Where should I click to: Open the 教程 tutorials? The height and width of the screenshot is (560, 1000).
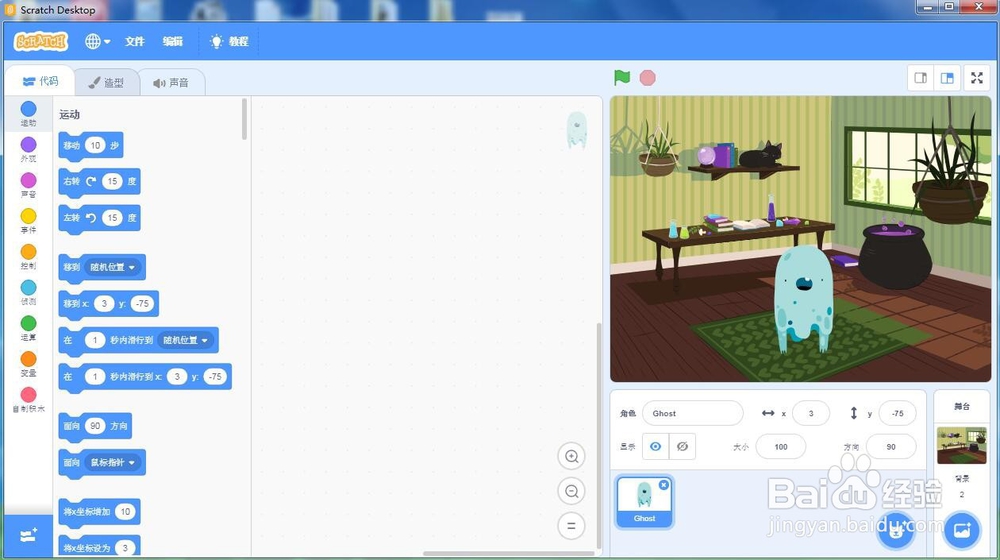(229, 41)
